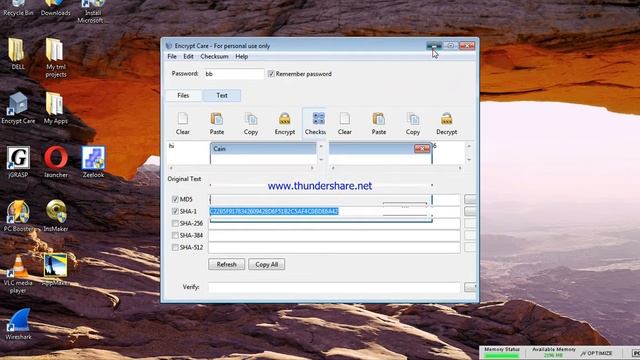The height and width of the screenshot is (360, 640).
Task: Click in the Verify input field
Action: pyautogui.click(x=334, y=287)
